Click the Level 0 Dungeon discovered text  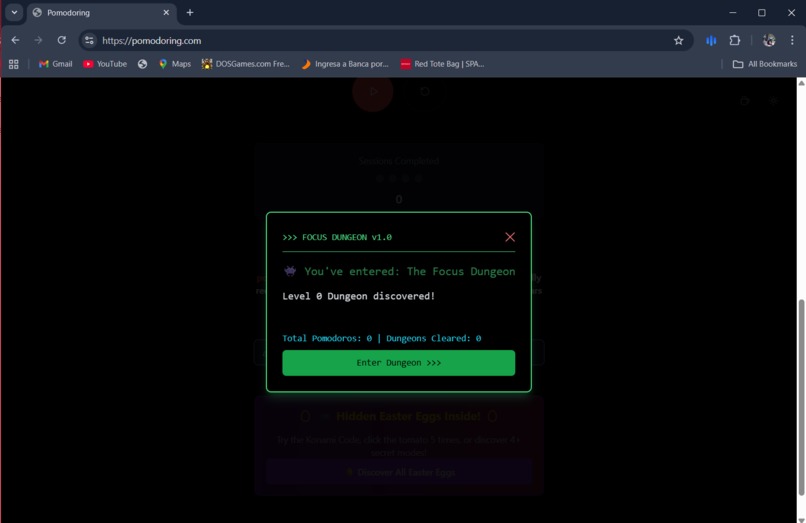359,296
